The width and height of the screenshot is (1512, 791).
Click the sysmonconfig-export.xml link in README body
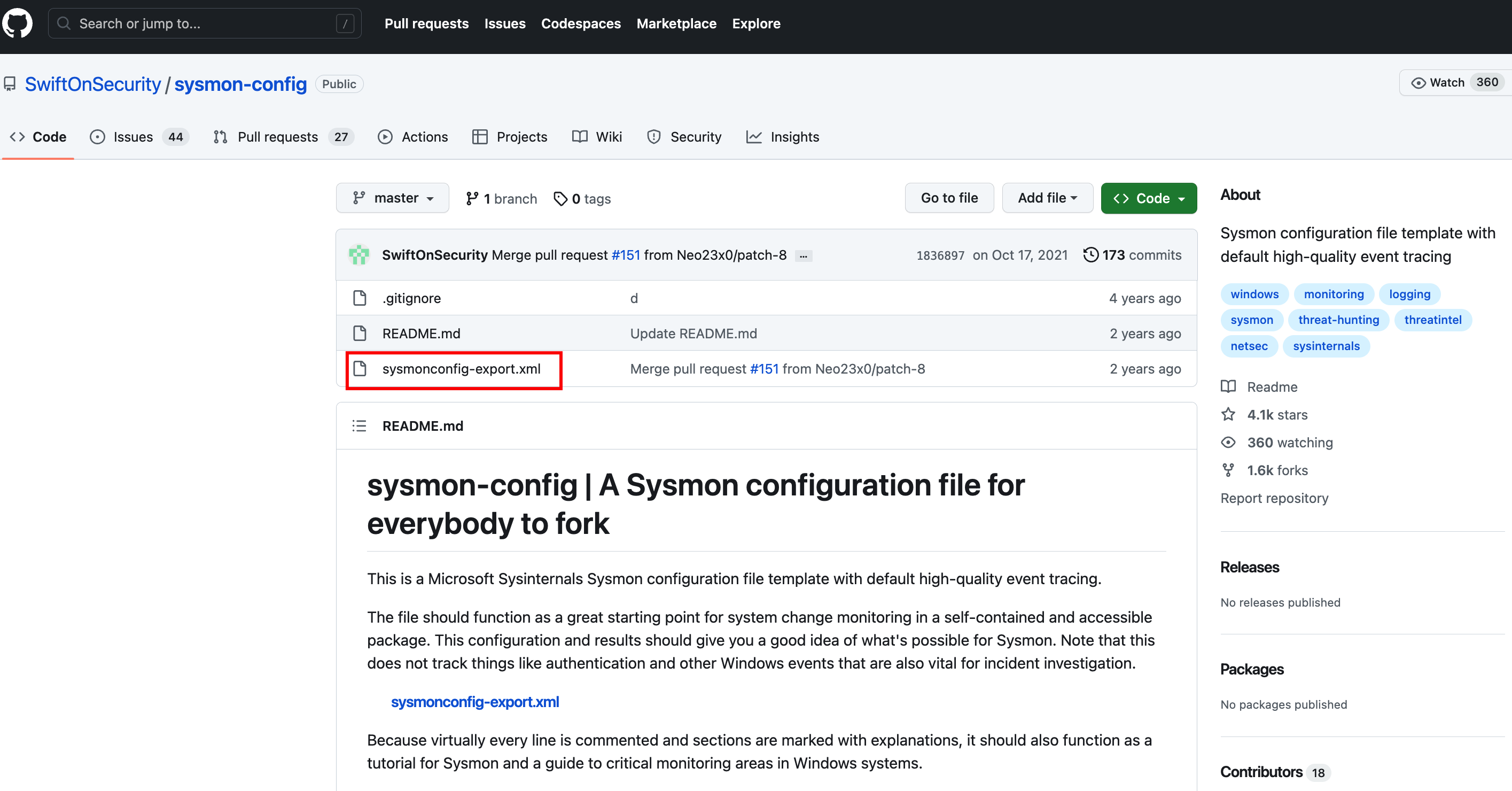475,702
